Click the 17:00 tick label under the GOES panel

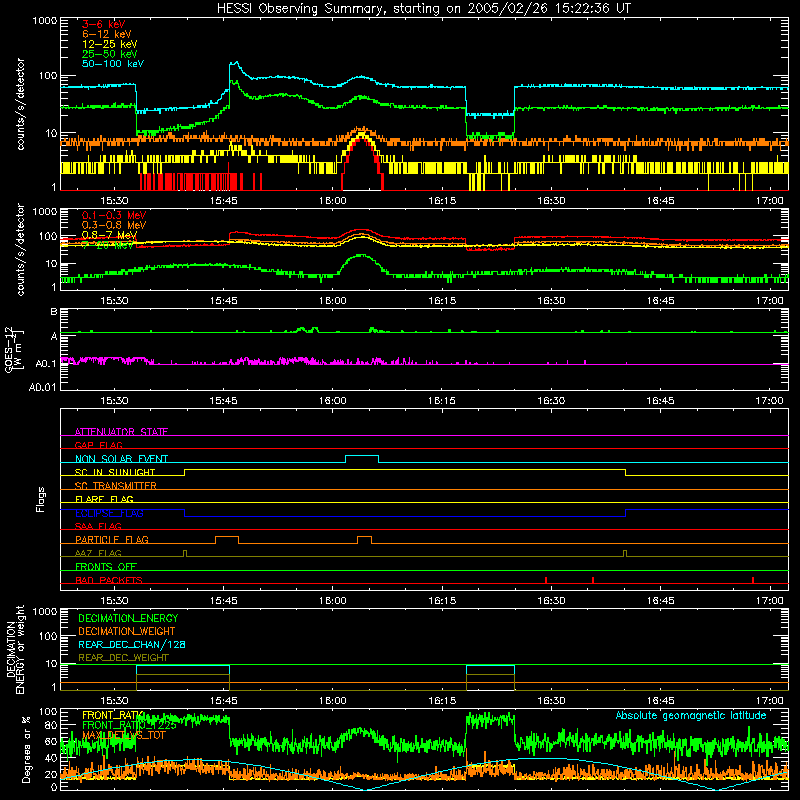pyautogui.click(x=769, y=401)
